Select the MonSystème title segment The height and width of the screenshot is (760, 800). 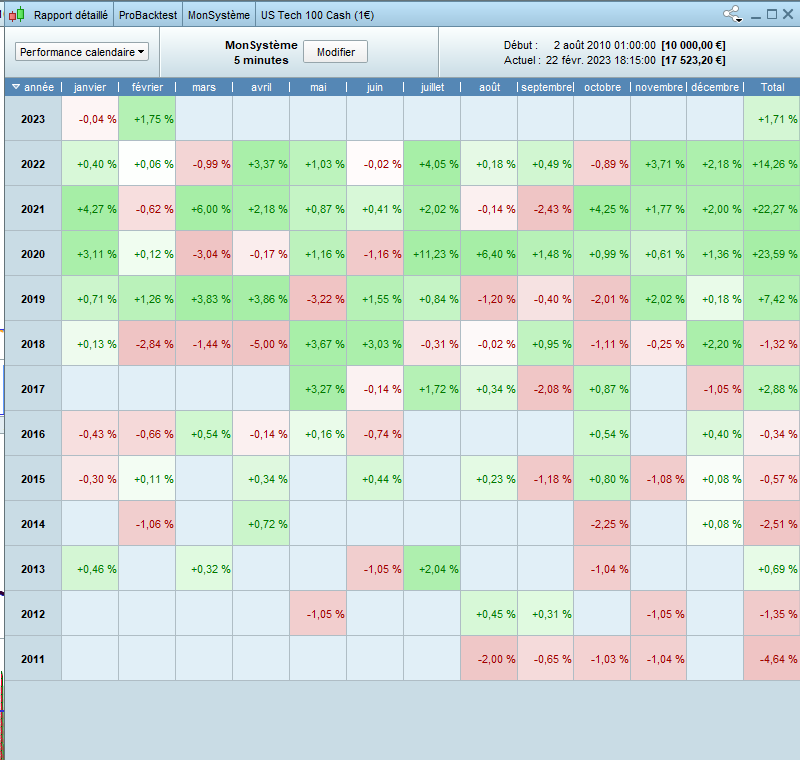pyautogui.click(x=219, y=15)
